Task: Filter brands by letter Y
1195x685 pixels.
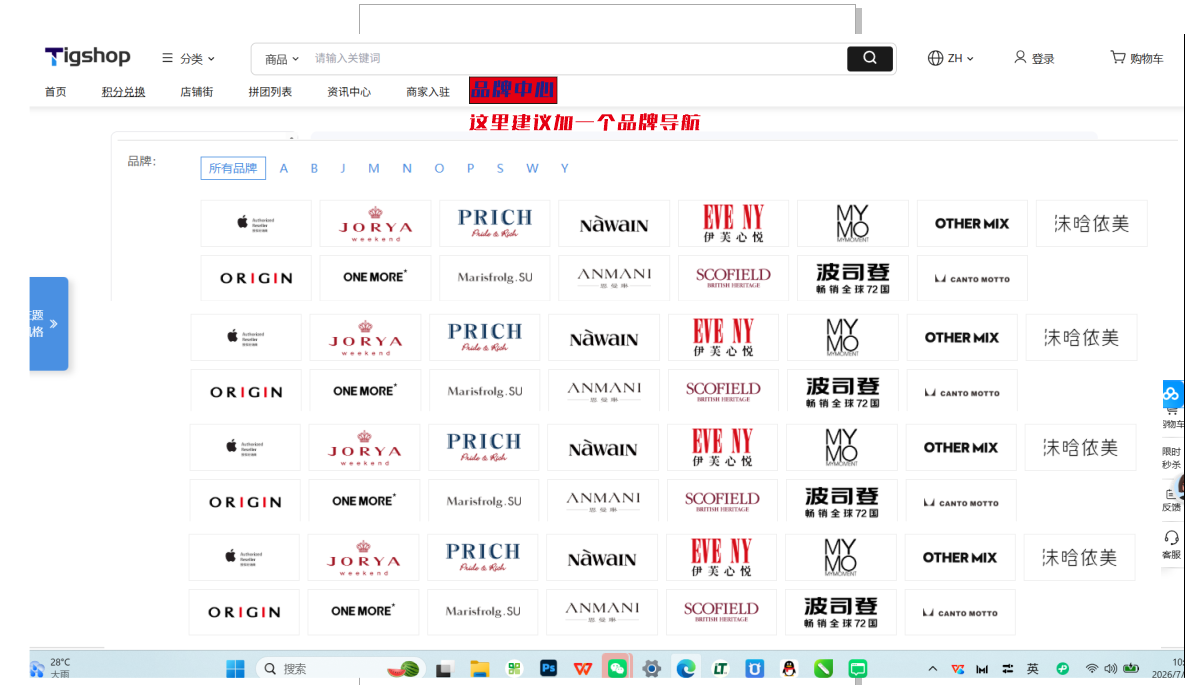Action: pyautogui.click(x=565, y=168)
